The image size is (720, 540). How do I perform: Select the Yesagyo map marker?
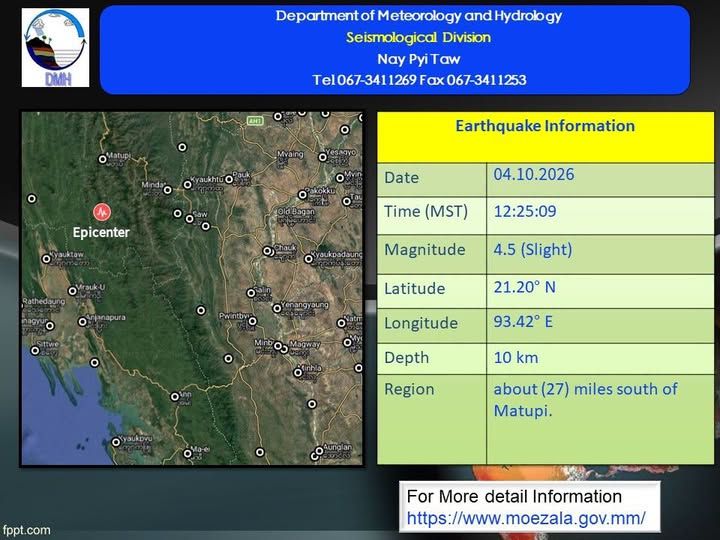pos(323,157)
